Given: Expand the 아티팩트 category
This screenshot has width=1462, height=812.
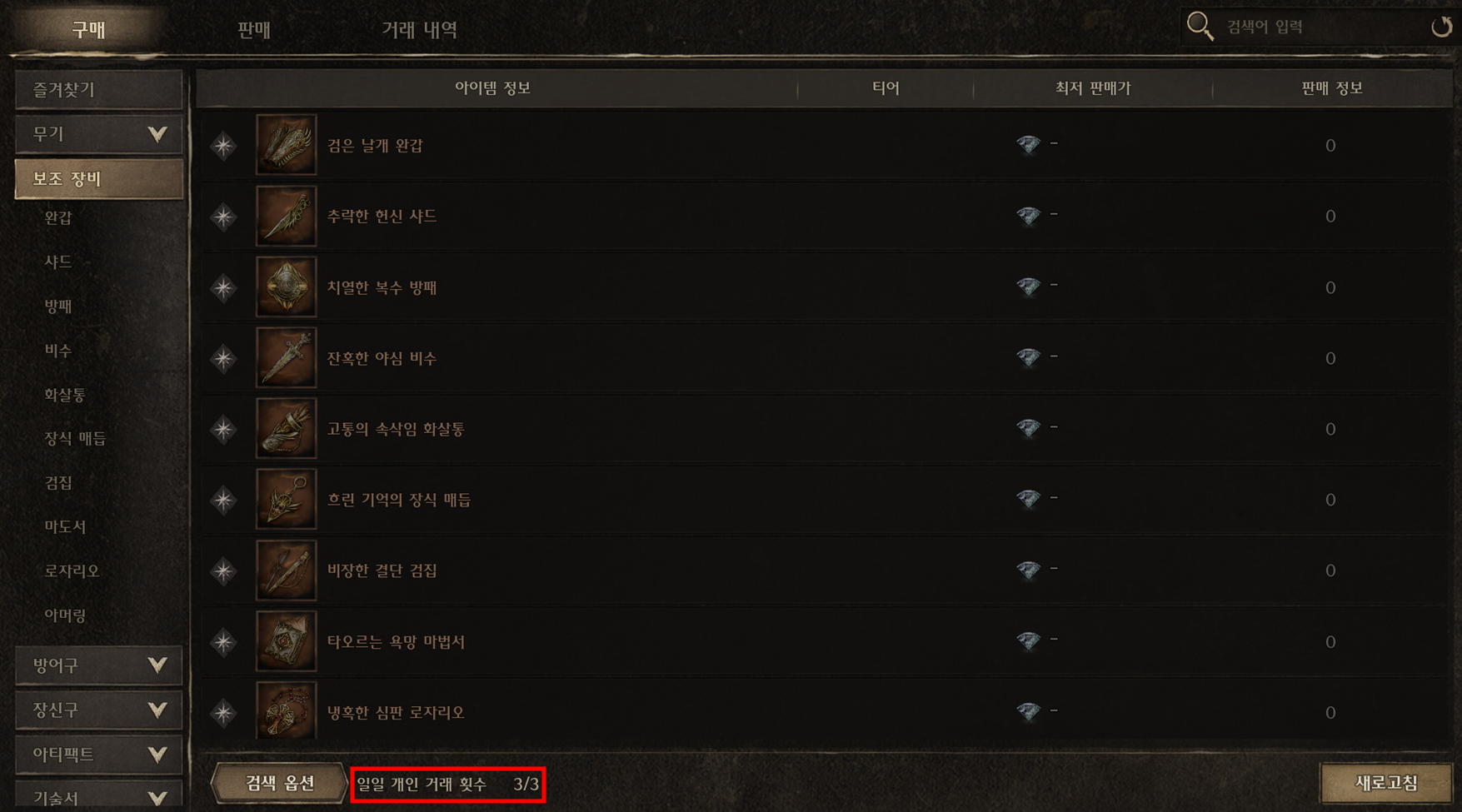Looking at the screenshot, I should point(99,755).
